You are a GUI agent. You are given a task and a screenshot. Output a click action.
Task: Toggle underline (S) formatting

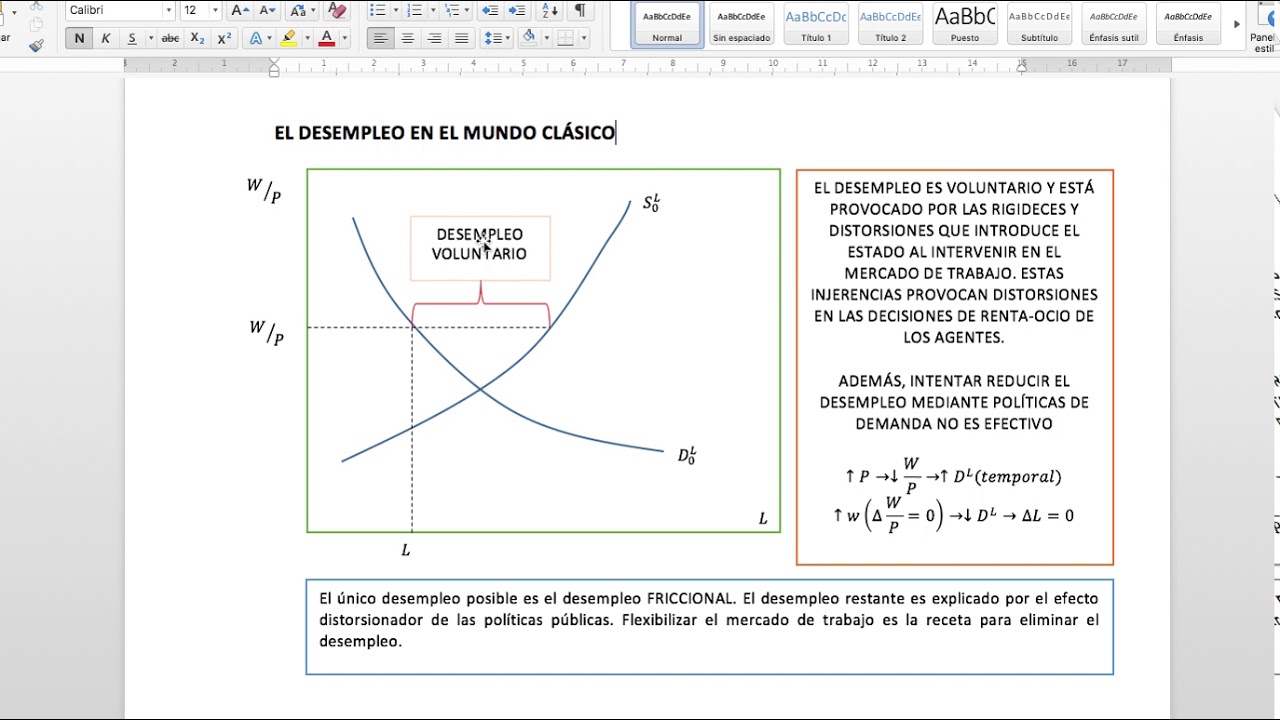[x=132, y=38]
